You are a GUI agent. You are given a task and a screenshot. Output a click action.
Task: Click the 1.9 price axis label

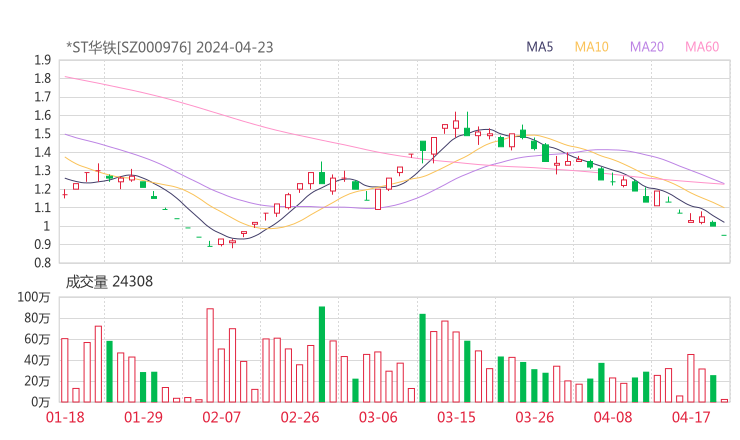(x=42, y=60)
